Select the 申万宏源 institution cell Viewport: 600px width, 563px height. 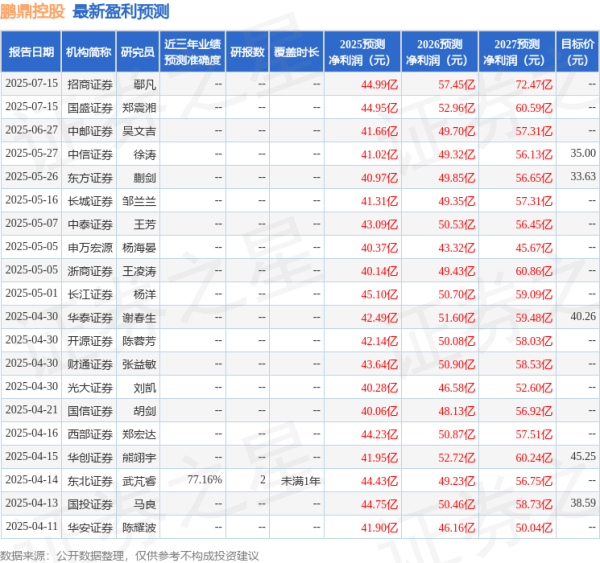[87, 246]
